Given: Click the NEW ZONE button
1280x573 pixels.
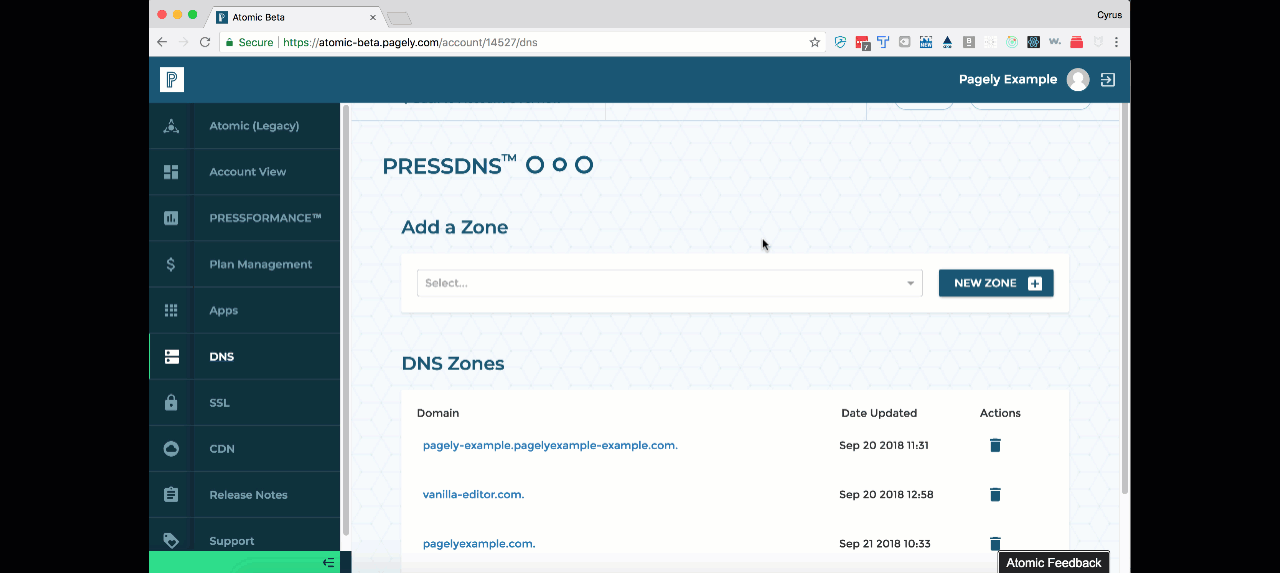Looking at the screenshot, I should [x=996, y=283].
